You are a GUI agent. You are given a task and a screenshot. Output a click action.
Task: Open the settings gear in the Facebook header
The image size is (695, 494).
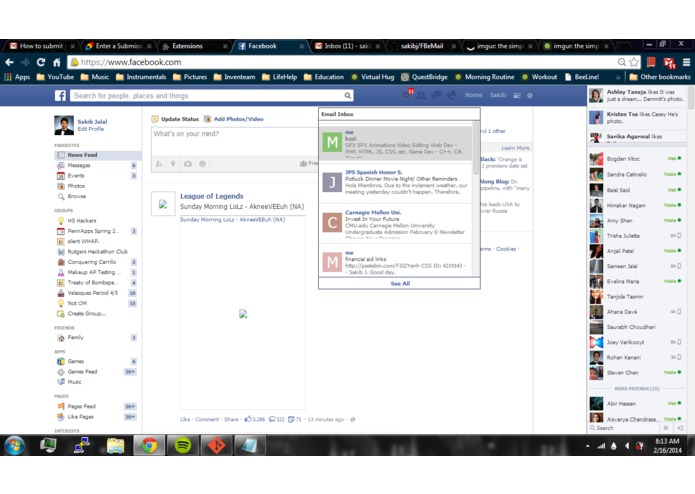[530, 95]
